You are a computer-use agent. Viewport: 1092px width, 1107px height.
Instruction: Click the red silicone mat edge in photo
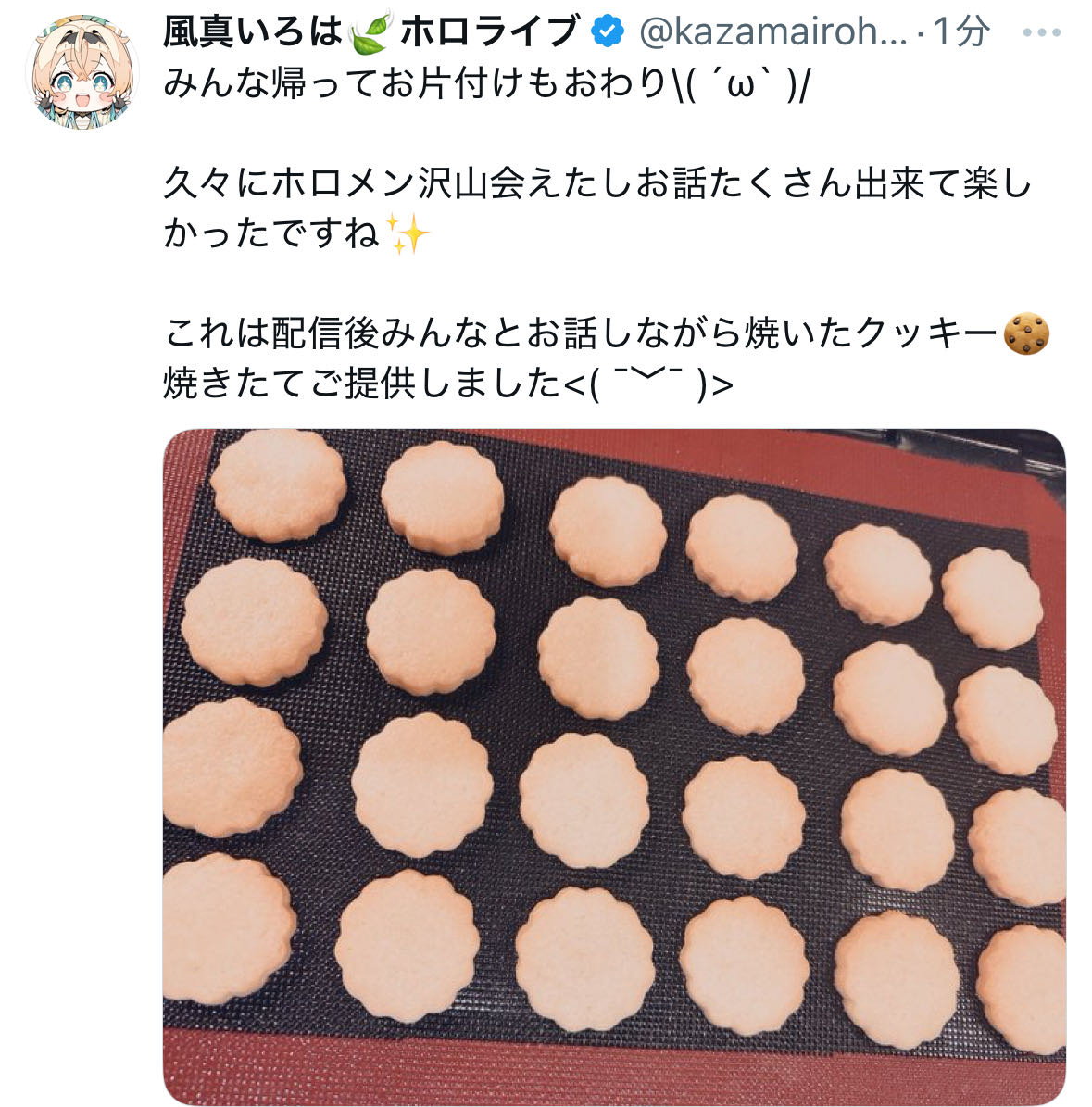614,1080
